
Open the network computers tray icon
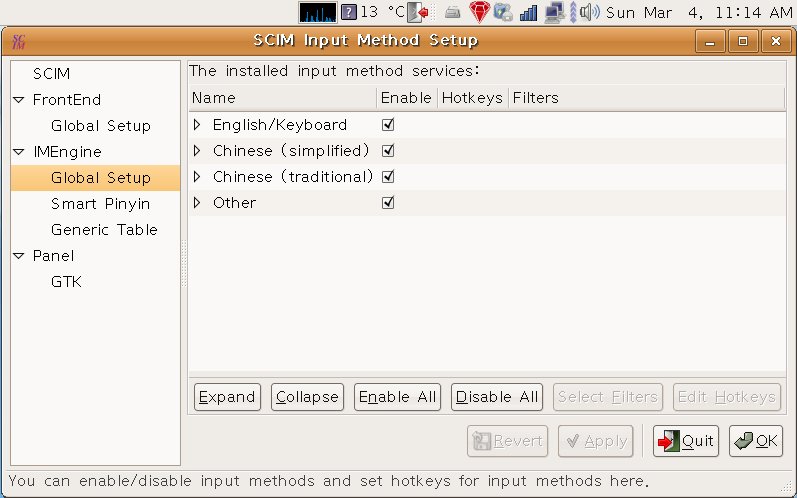(554, 13)
